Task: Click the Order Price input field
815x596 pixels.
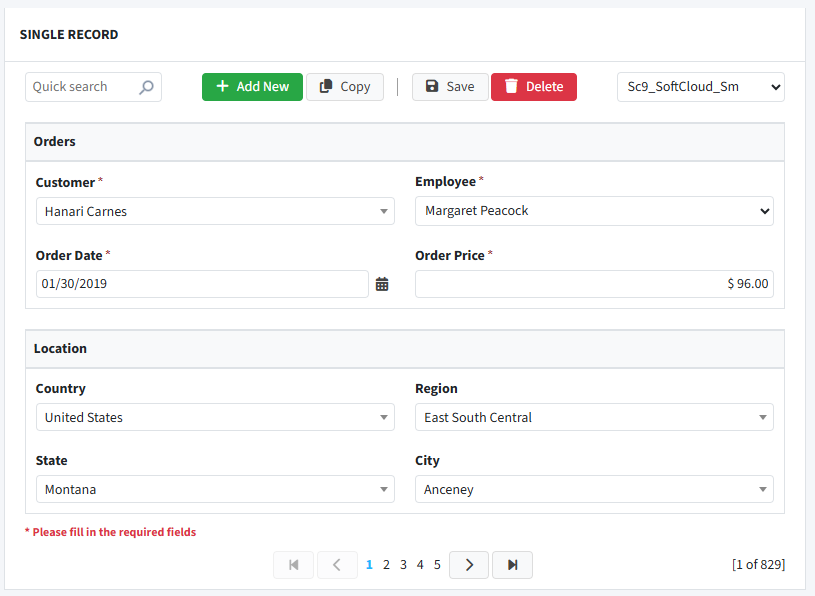Action: [x=594, y=284]
